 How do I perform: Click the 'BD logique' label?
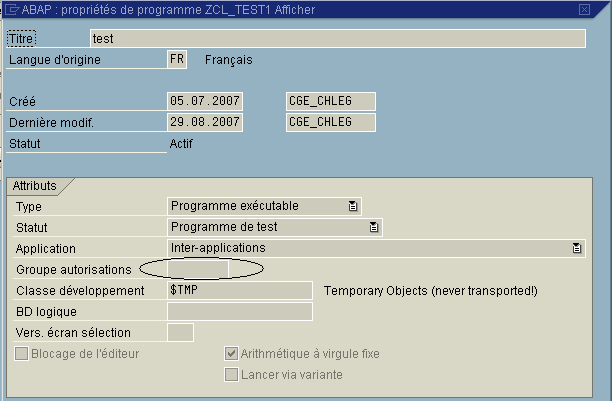click(46, 312)
